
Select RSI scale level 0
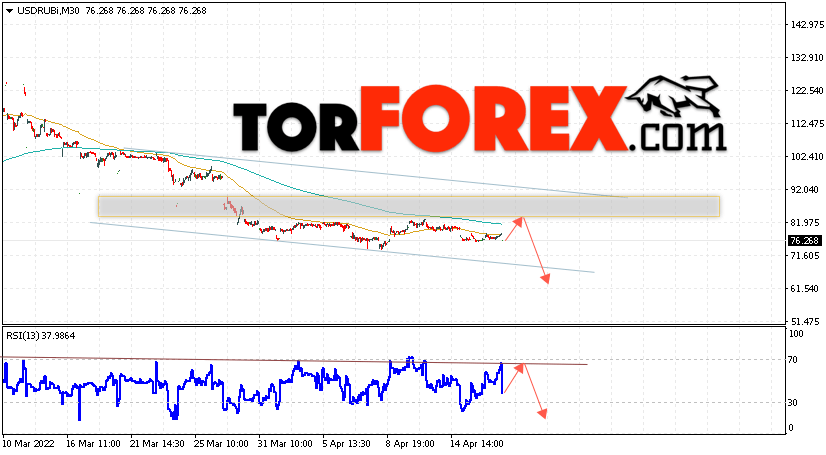click(x=791, y=428)
